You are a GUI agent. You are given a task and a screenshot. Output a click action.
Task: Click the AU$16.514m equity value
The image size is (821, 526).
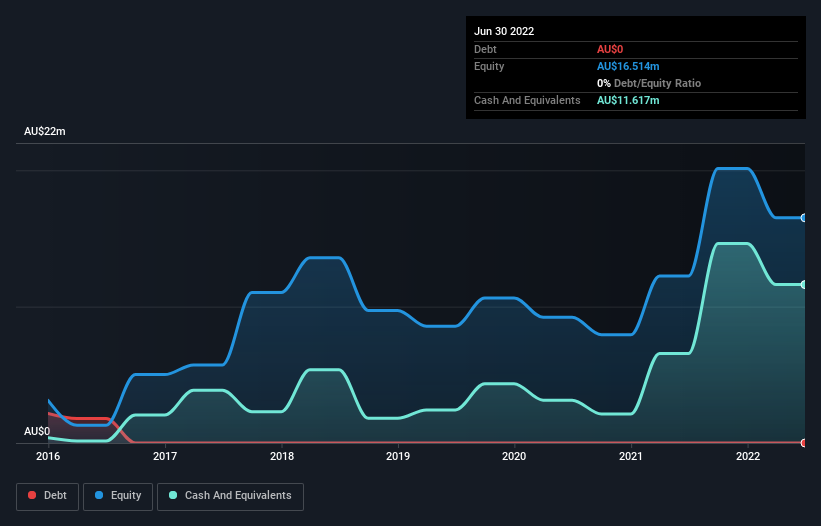pos(628,66)
